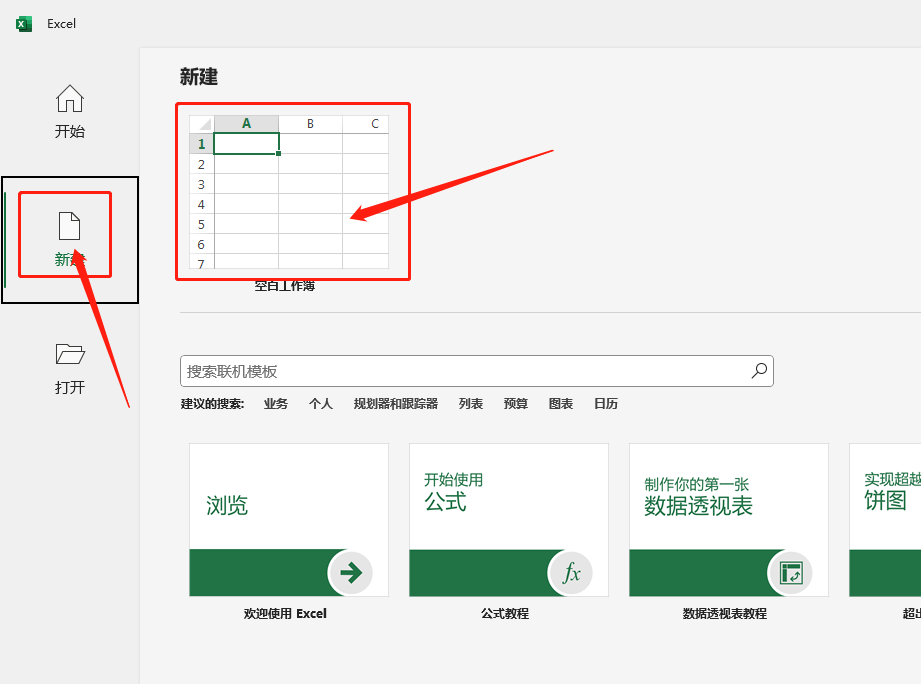Screen dimensions: 921x684
Task: Search suggested category 日历
Action: tap(606, 403)
